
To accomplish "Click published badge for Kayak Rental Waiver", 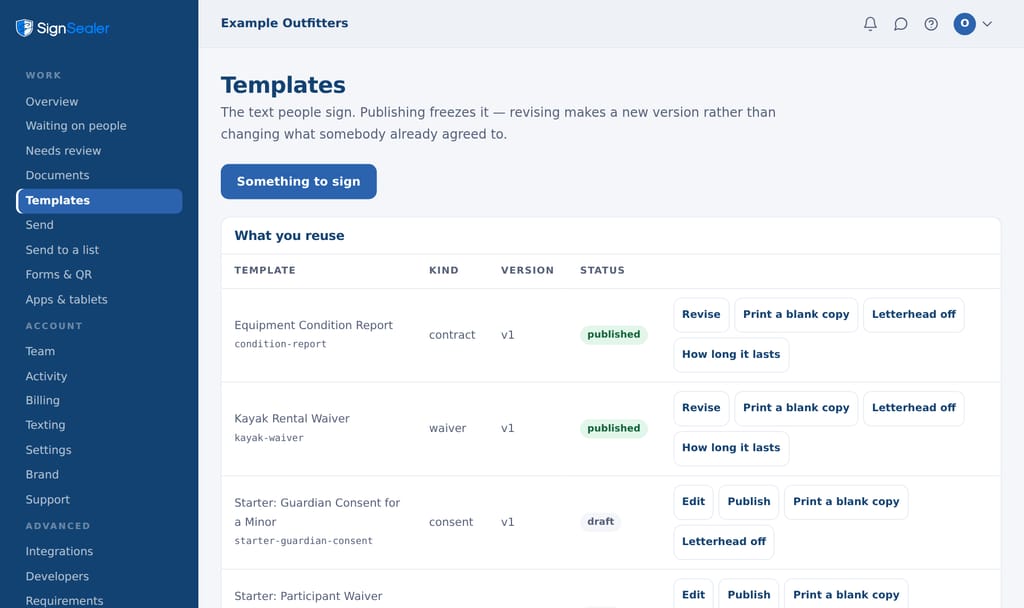I will [x=613, y=428].
